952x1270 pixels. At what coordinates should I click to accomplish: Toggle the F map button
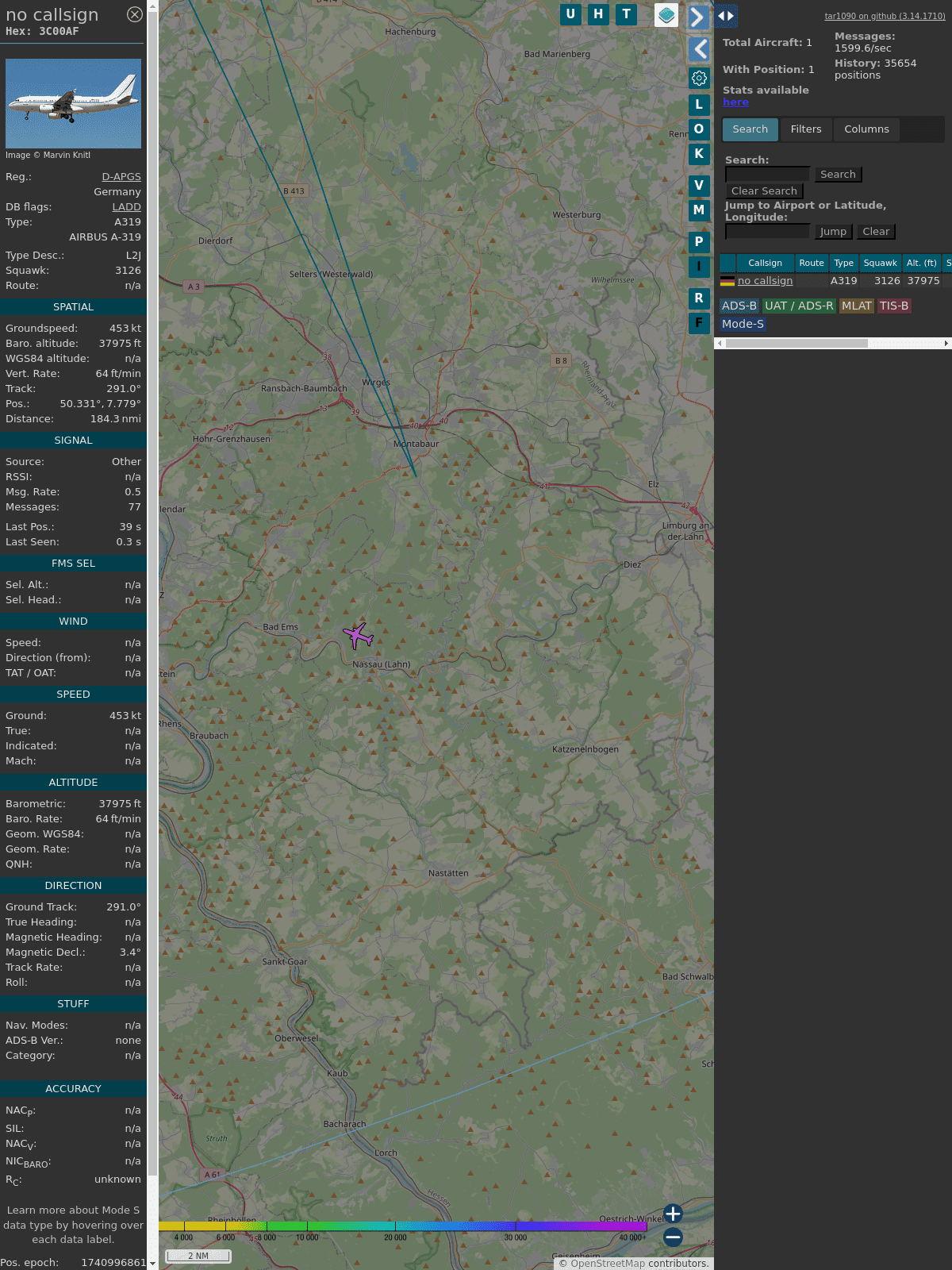click(699, 323)
